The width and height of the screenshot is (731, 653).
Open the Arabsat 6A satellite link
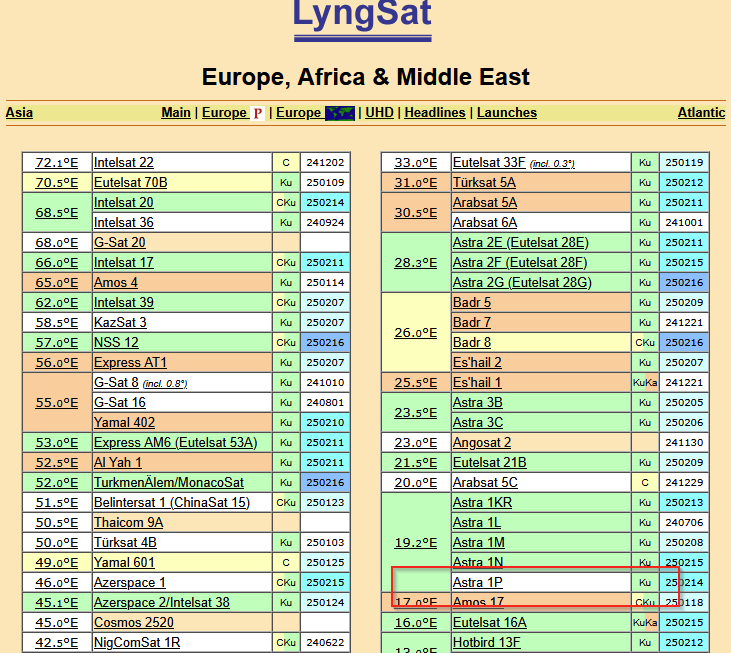coord(485,223)
